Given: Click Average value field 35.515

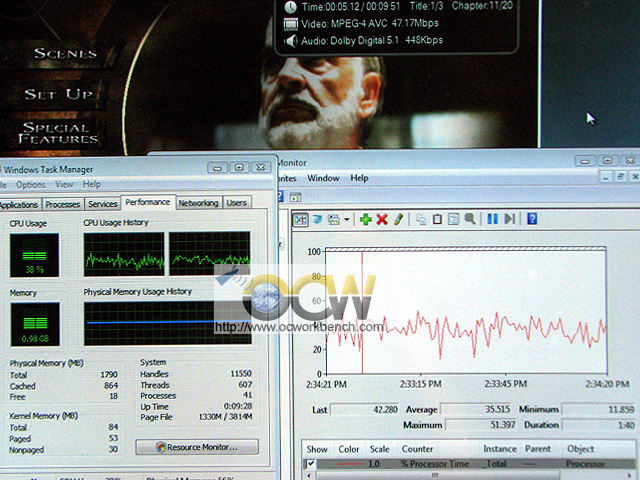Looking at the screenshot, I should point(476,409).
